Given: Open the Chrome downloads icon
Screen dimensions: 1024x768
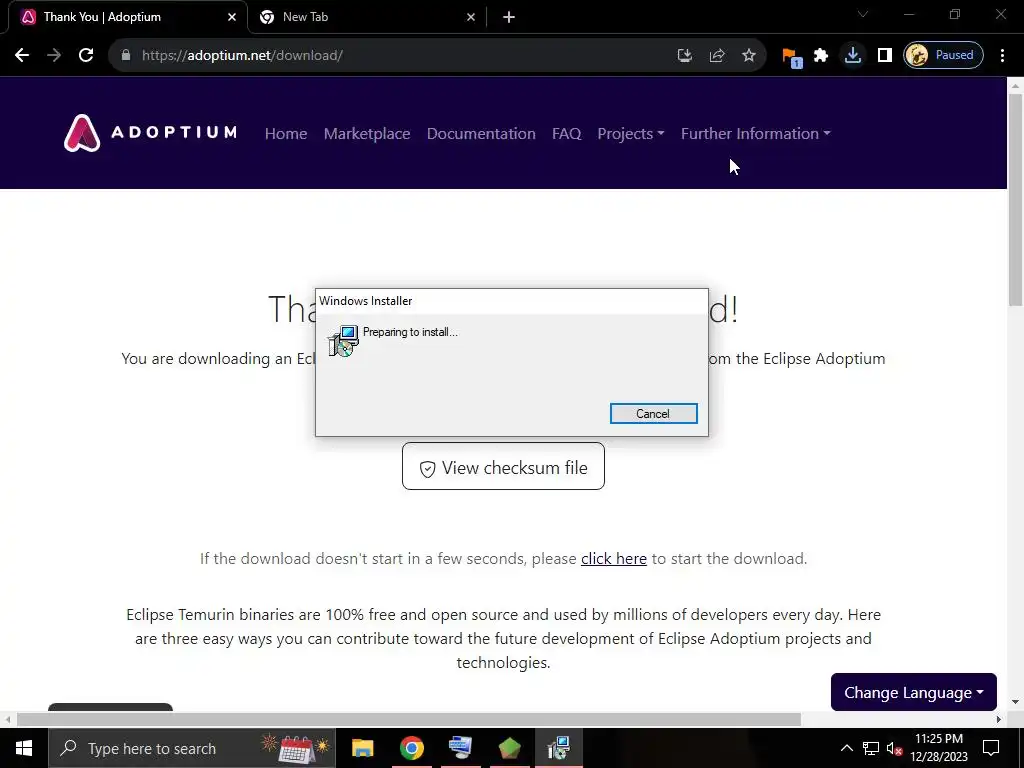Looking at the screenshot, I should [x=852, y=55].
